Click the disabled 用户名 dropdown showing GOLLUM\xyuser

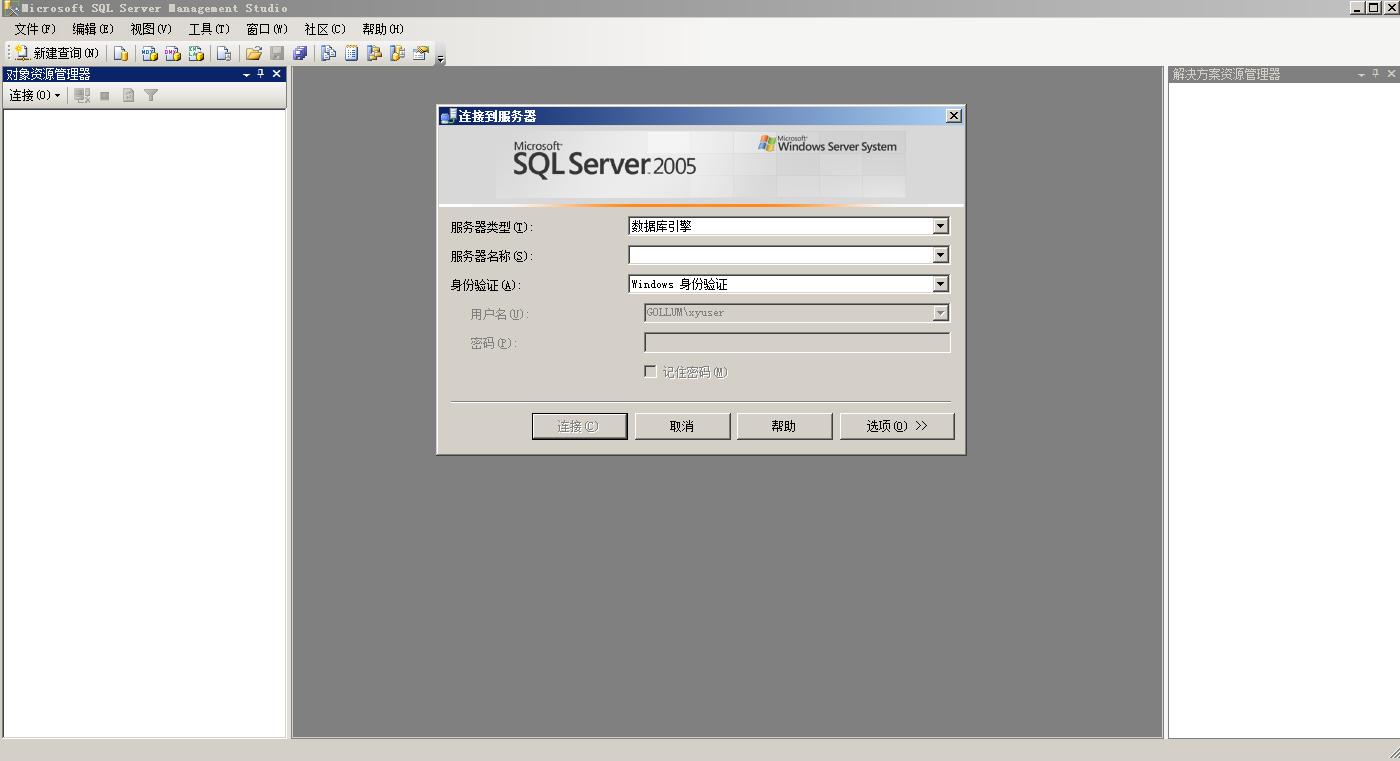797,313
